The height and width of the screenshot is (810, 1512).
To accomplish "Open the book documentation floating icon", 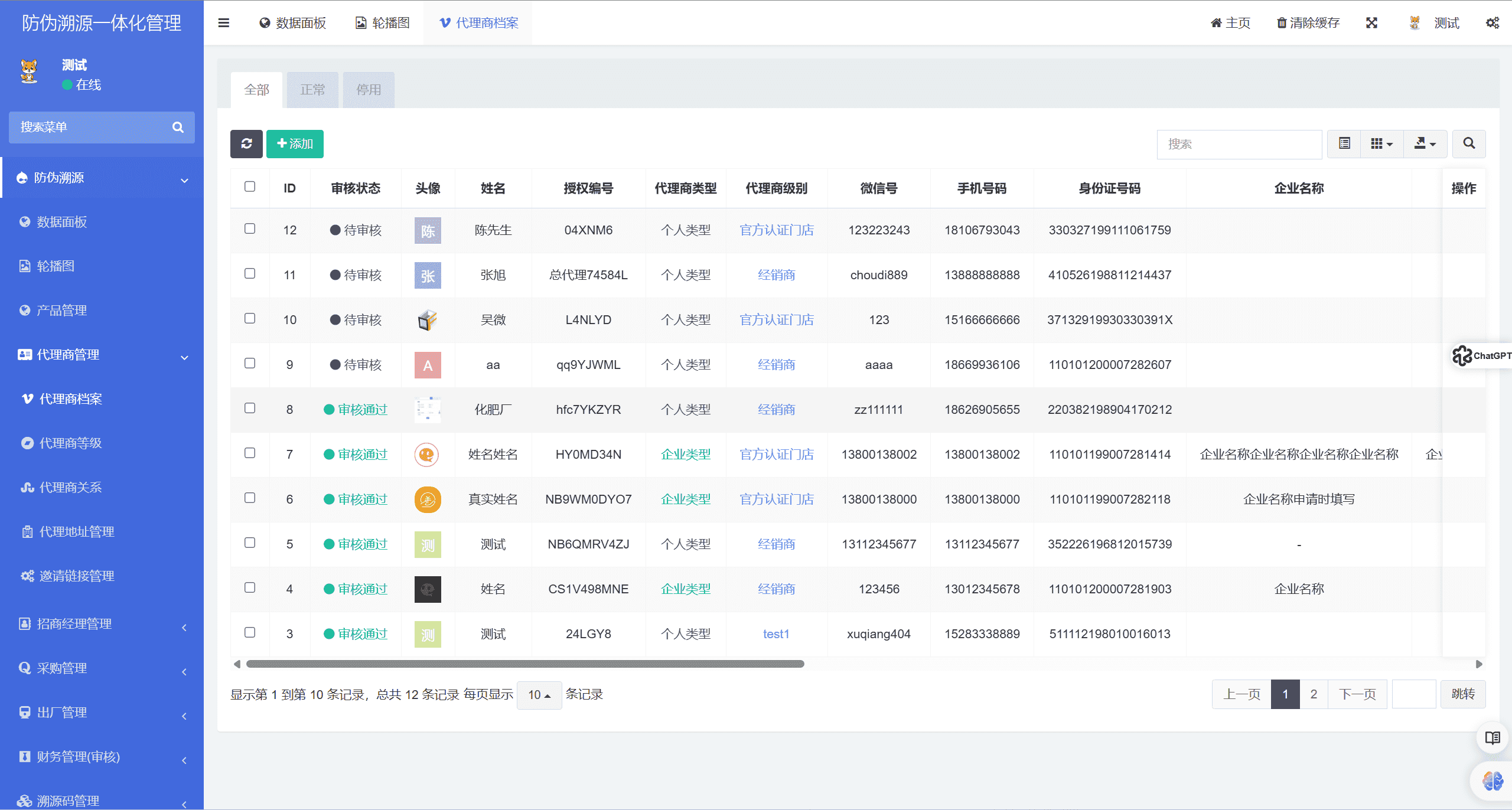I will click(x=1493, y=737).
